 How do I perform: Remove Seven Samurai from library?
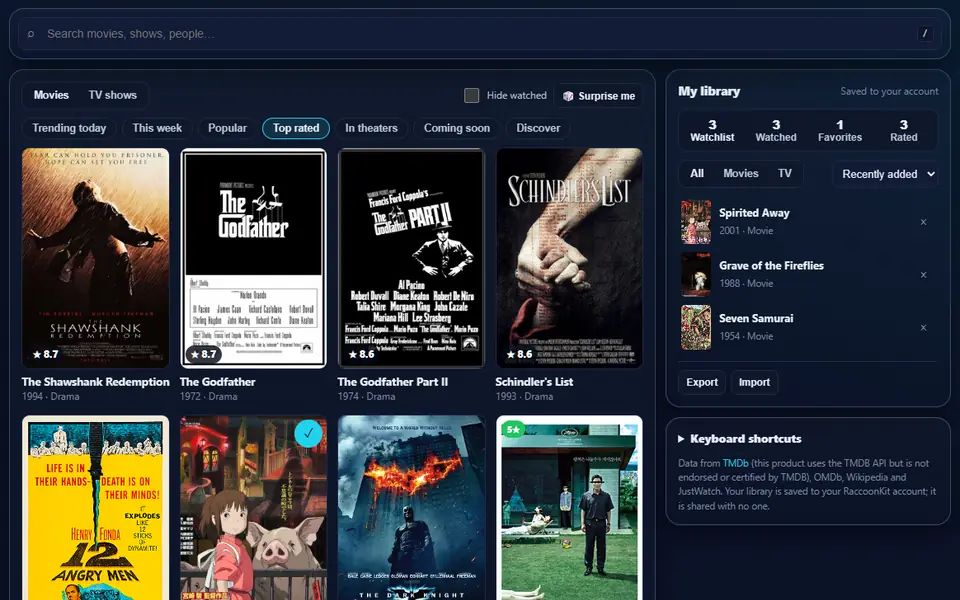tap(923, 328)
